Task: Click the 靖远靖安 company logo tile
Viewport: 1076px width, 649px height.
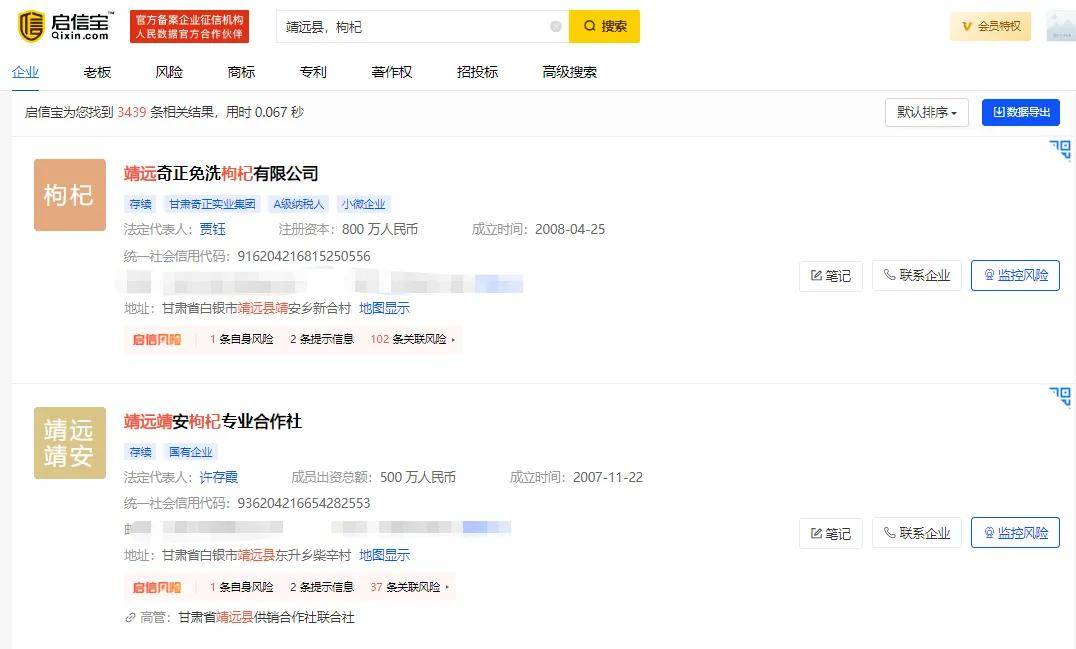Action: [x=70, y=442]
